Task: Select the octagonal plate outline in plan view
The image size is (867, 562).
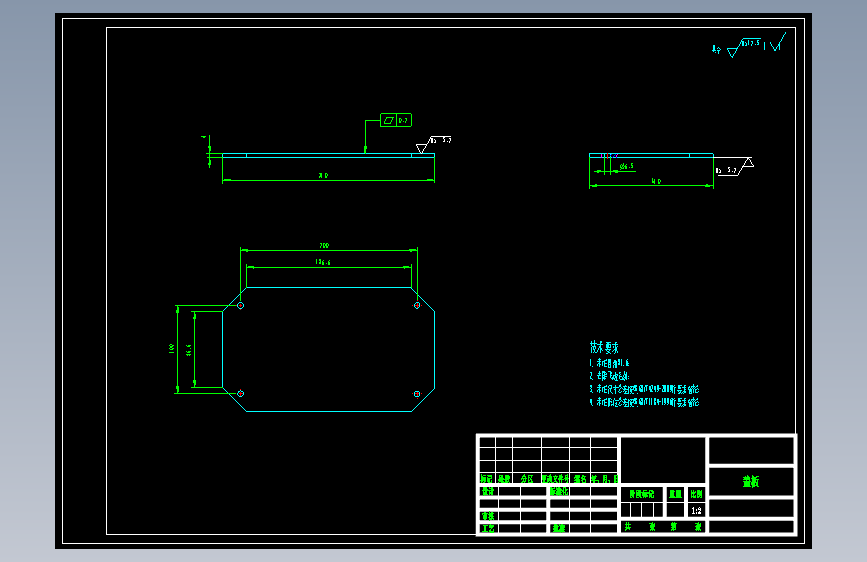Action: coord(328,350)
